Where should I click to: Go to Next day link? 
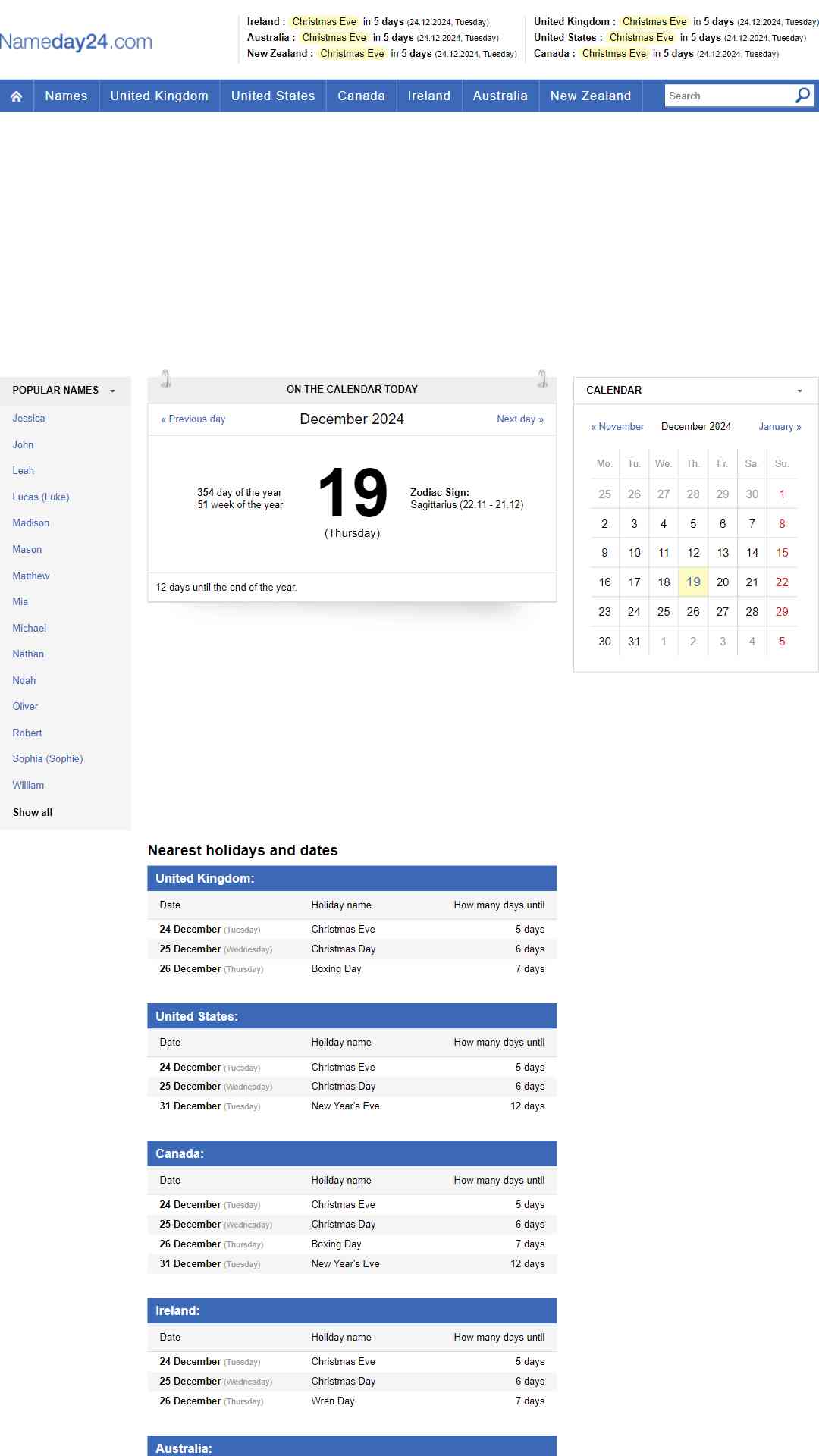point(520,419)
